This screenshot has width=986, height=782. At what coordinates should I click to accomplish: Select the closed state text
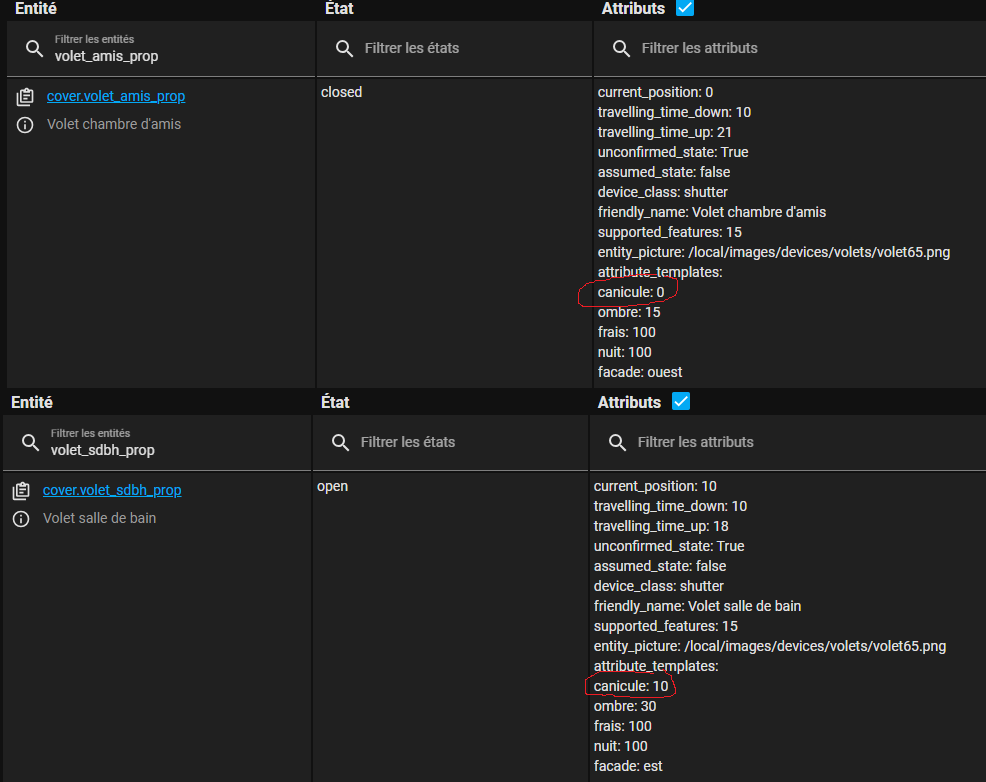pos(341,92)
